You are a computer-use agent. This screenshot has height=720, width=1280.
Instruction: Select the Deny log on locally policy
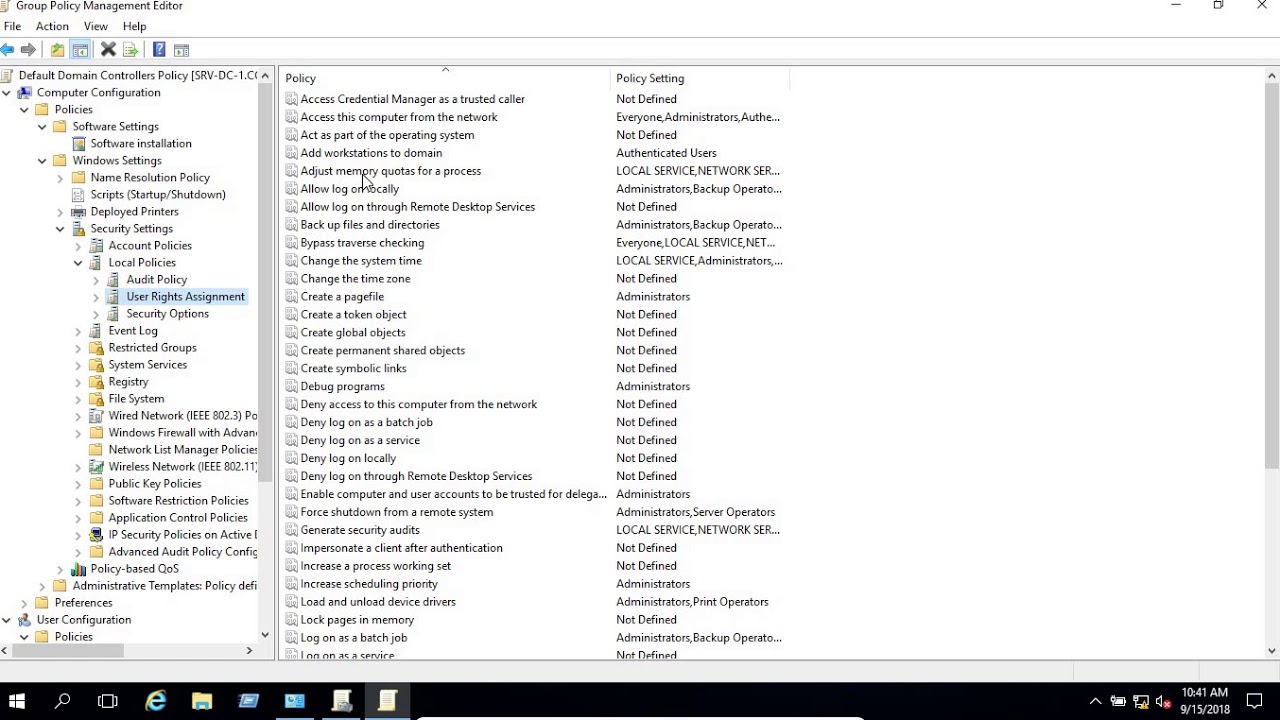click(x=348, y=458)
